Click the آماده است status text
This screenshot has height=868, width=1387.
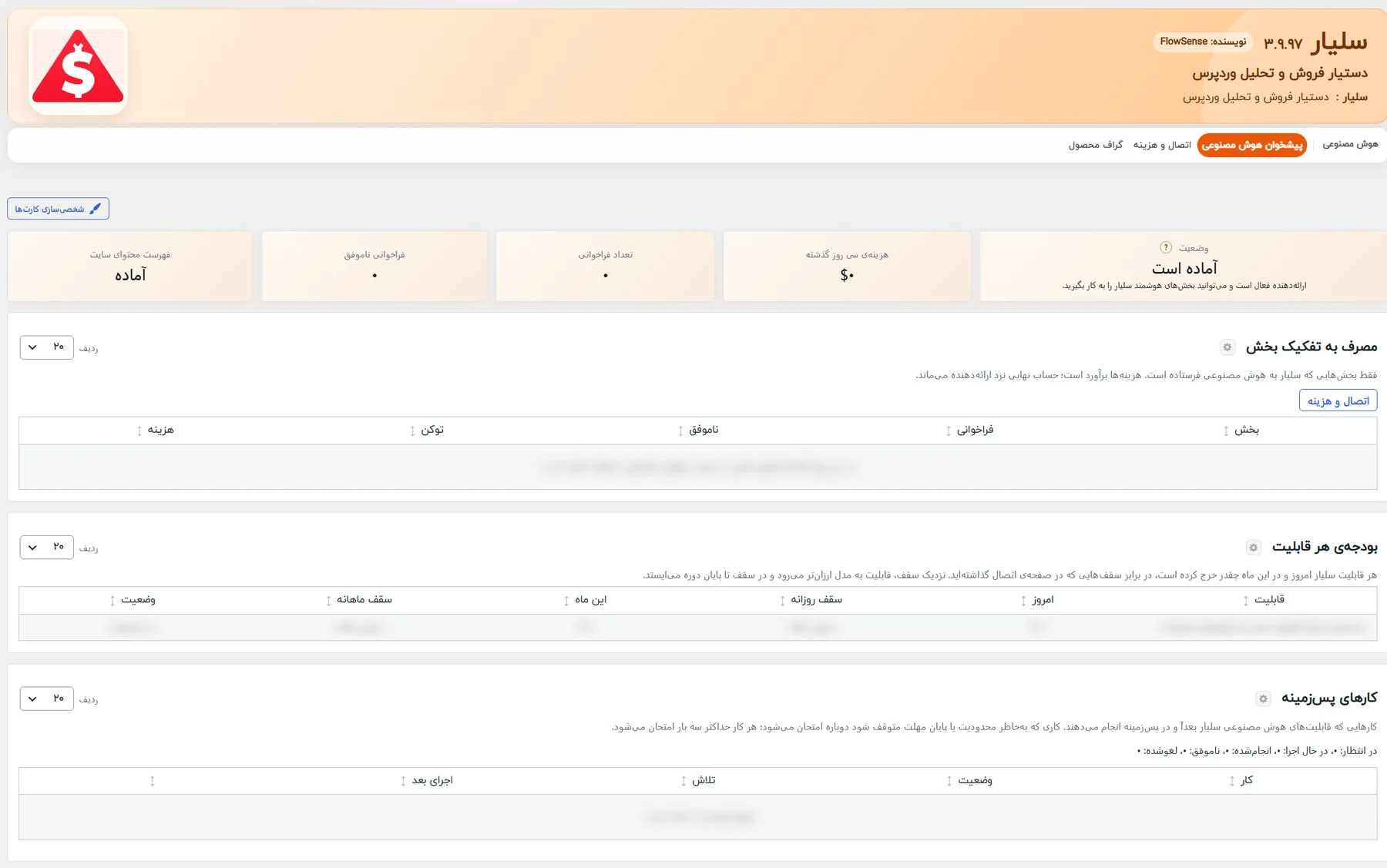[x=1184, y=268]
